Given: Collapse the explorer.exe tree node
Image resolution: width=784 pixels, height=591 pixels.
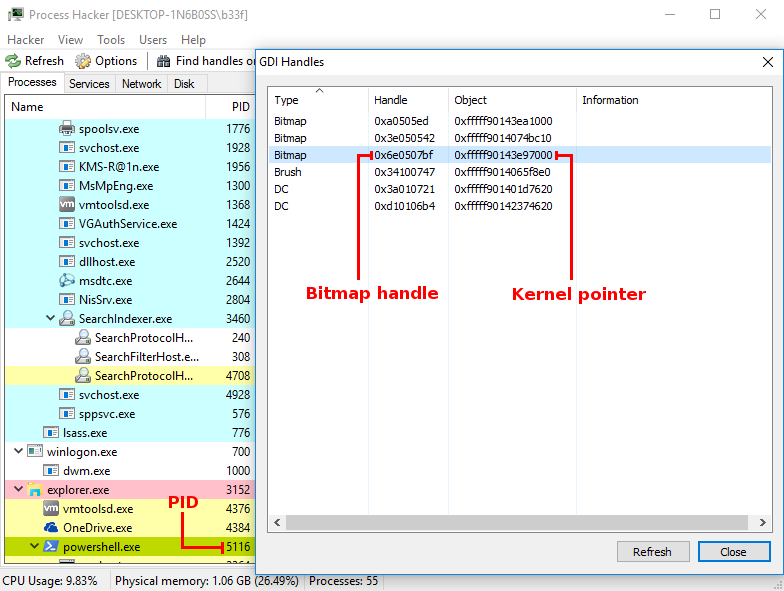Looking at the screenshot, I should tap(18, 489).
